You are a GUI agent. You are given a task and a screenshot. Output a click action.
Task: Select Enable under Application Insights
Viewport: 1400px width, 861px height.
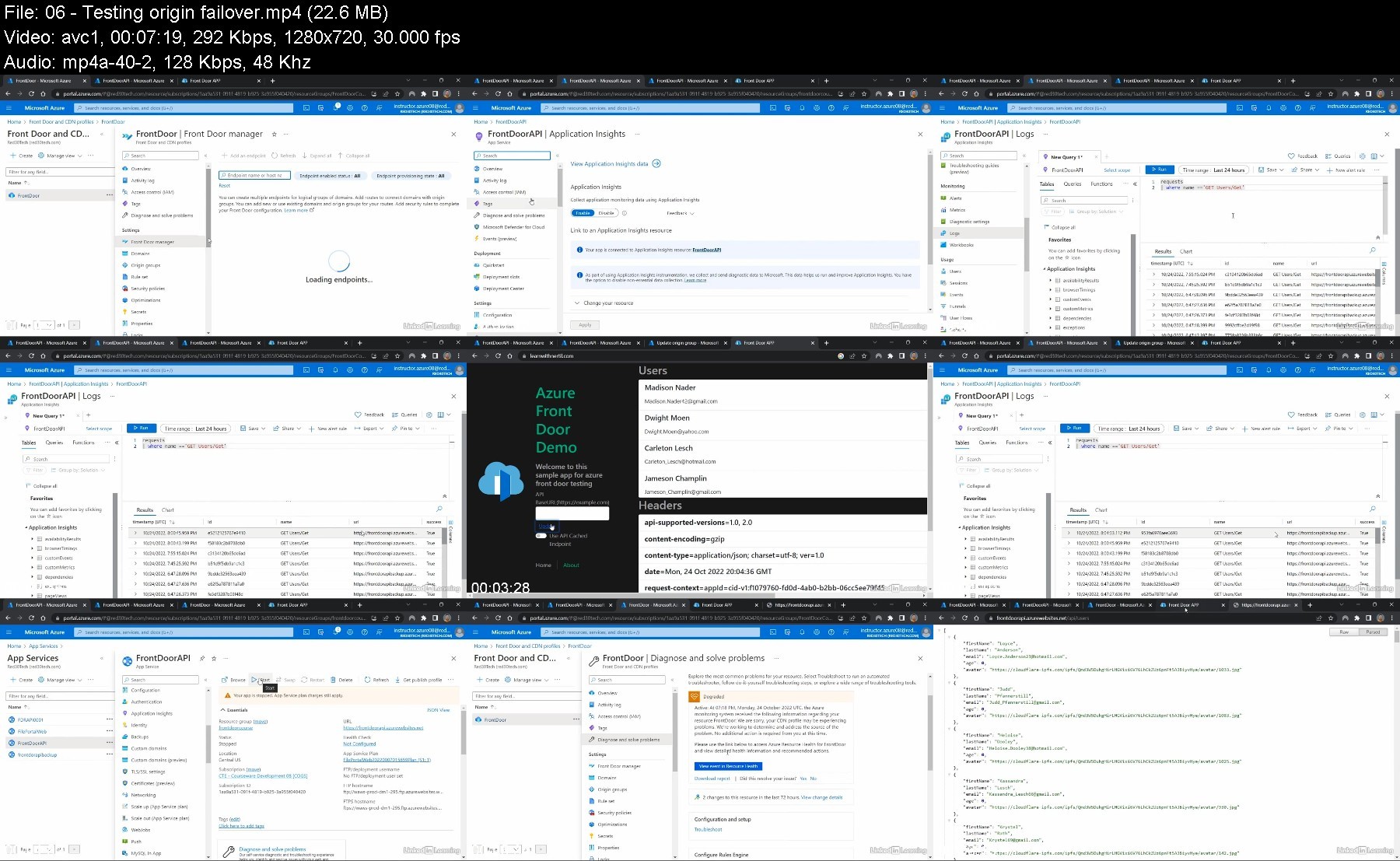tap(583, 213)
